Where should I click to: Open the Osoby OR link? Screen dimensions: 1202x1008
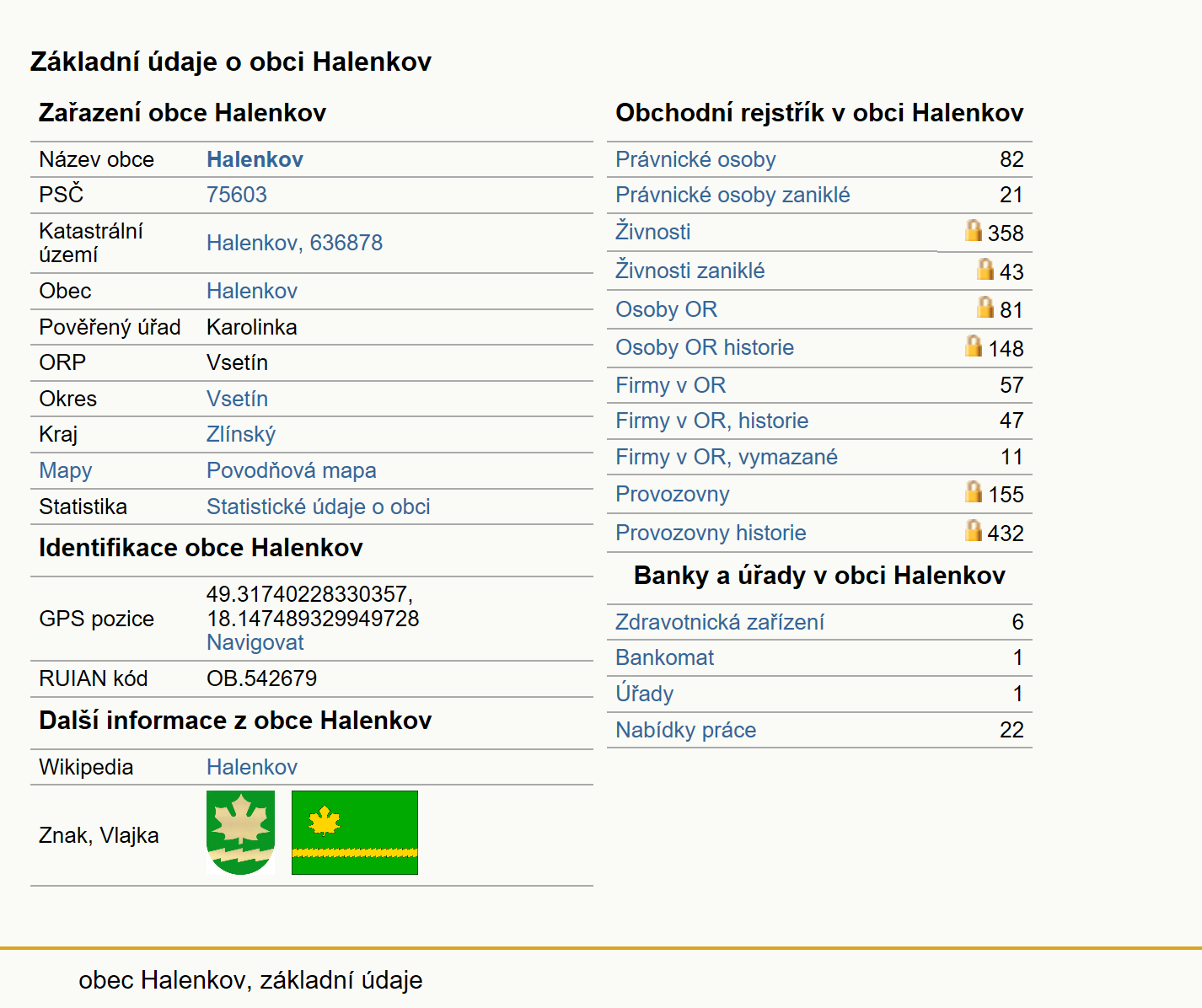666,309
